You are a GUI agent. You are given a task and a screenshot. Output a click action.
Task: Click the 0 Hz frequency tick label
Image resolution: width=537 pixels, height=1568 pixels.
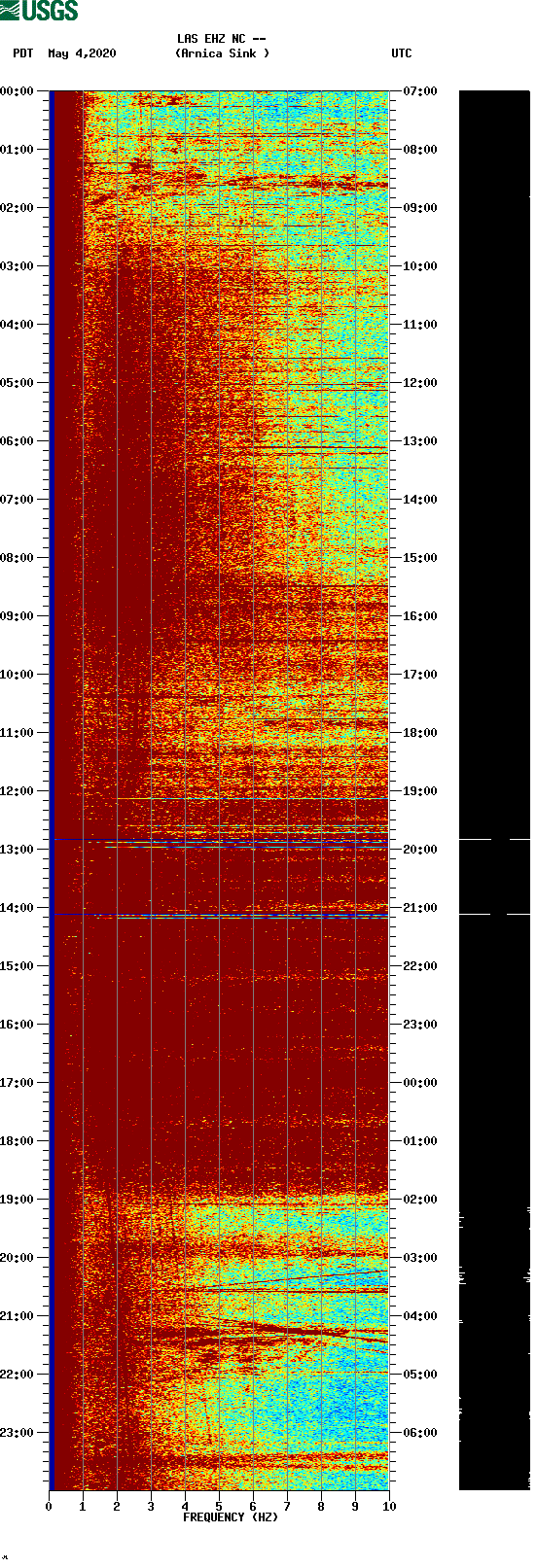pyautogui.click(x=49, y=1507)
